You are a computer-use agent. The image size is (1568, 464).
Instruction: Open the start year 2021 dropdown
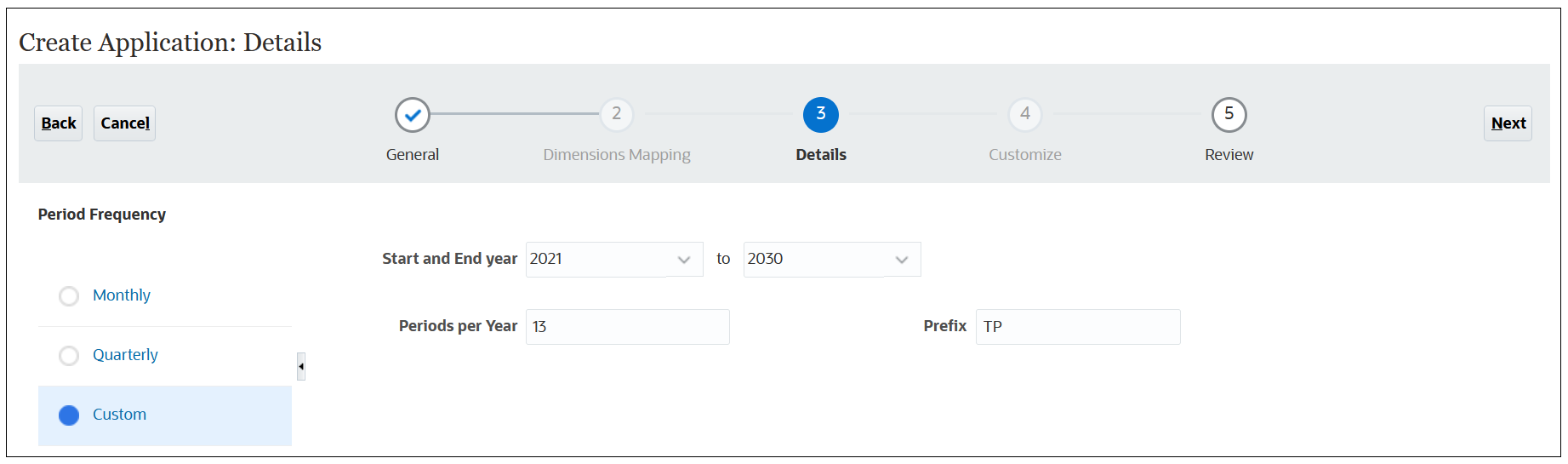pos(683,260)
